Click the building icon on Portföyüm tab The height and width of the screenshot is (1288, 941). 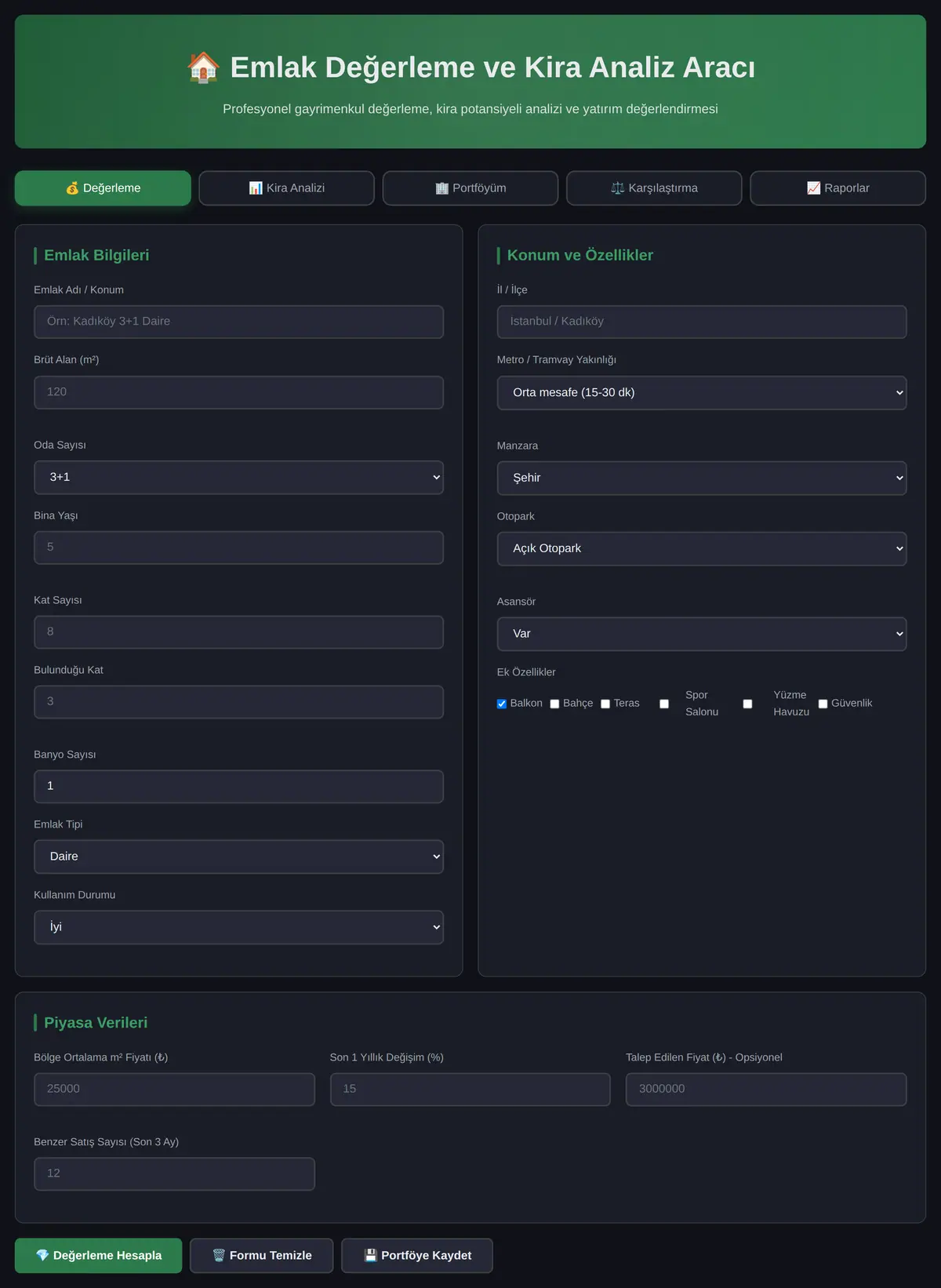(441, 188)
